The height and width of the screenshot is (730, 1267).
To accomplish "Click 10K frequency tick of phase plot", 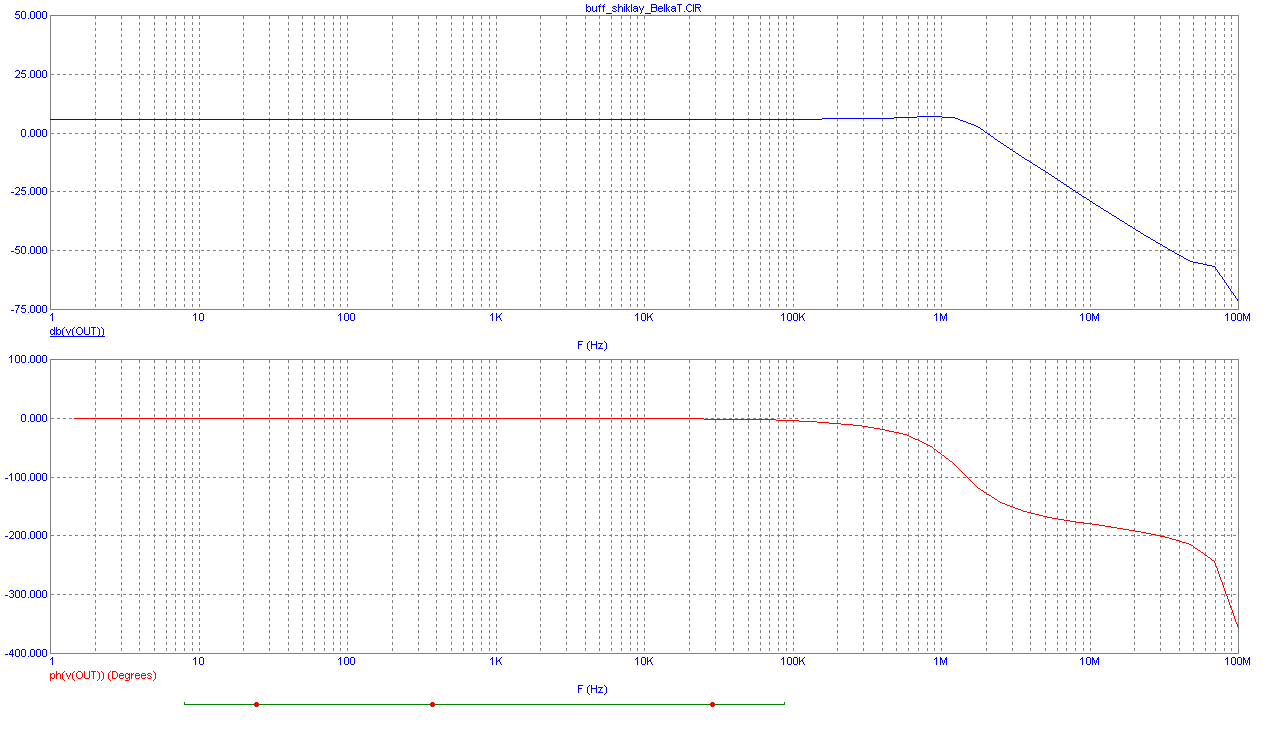I will 644,662.
